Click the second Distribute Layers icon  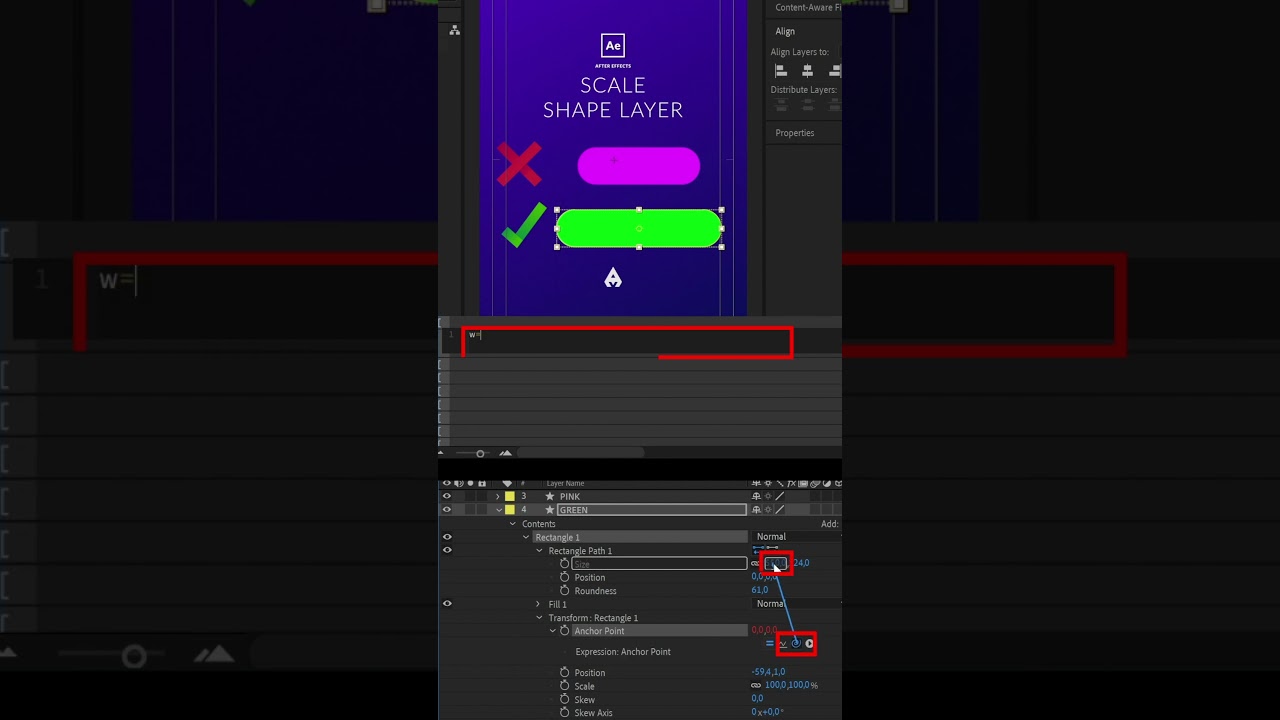pos(807,104)
